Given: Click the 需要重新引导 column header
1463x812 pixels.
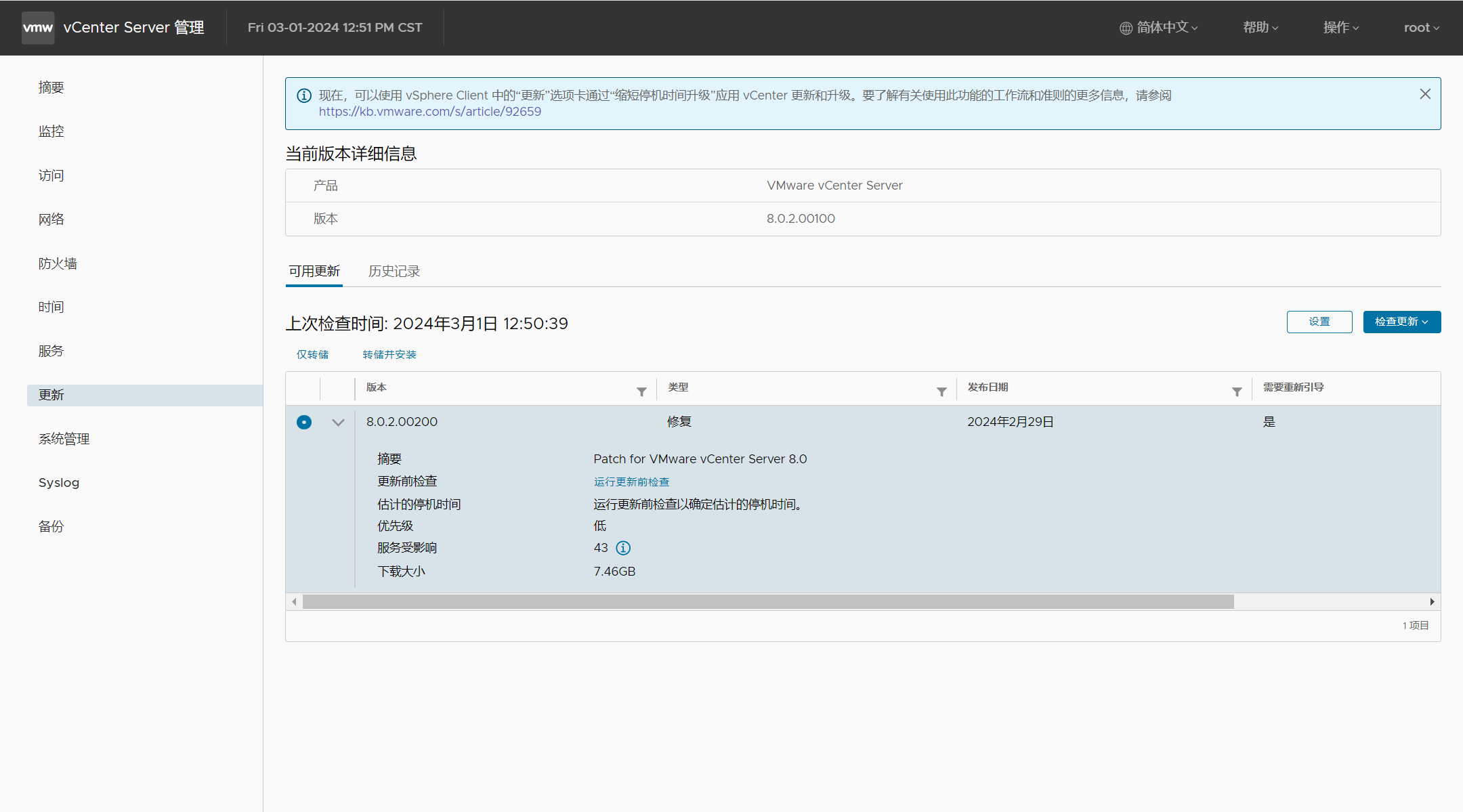Looking at the screenshot, I should coord(1293,387).
